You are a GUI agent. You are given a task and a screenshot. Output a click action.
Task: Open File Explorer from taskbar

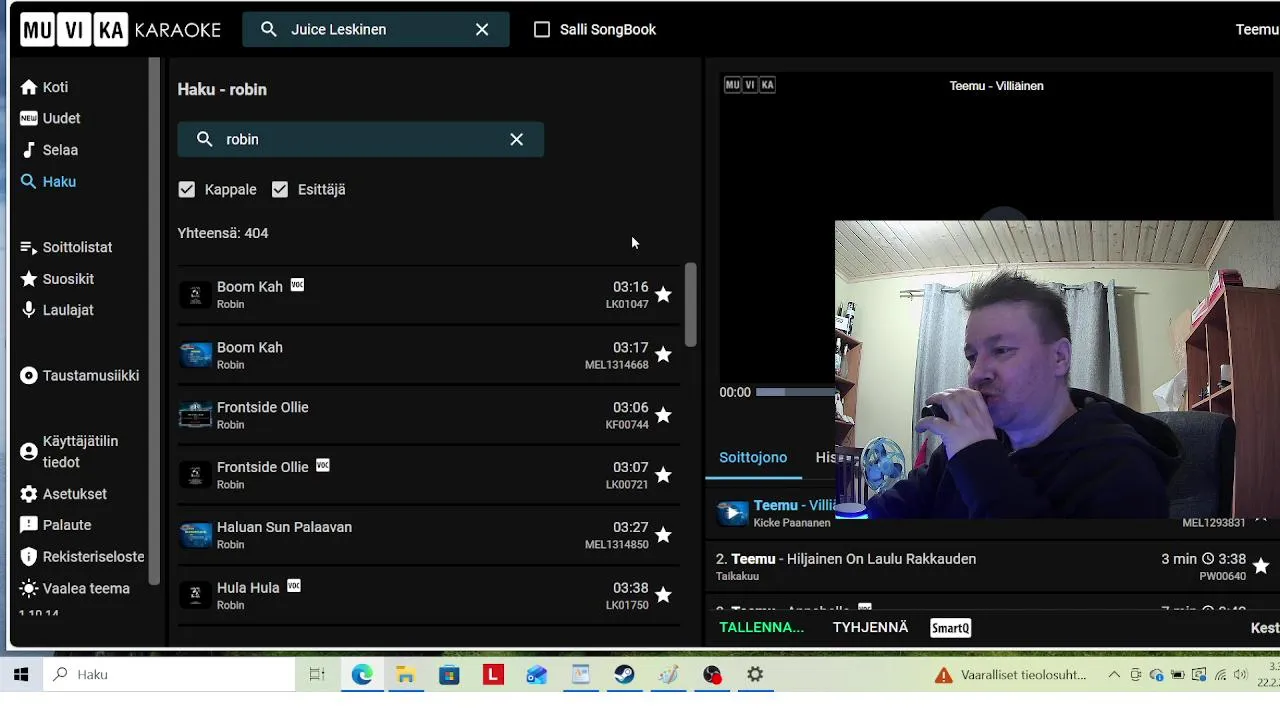click(x=405, y=675)
